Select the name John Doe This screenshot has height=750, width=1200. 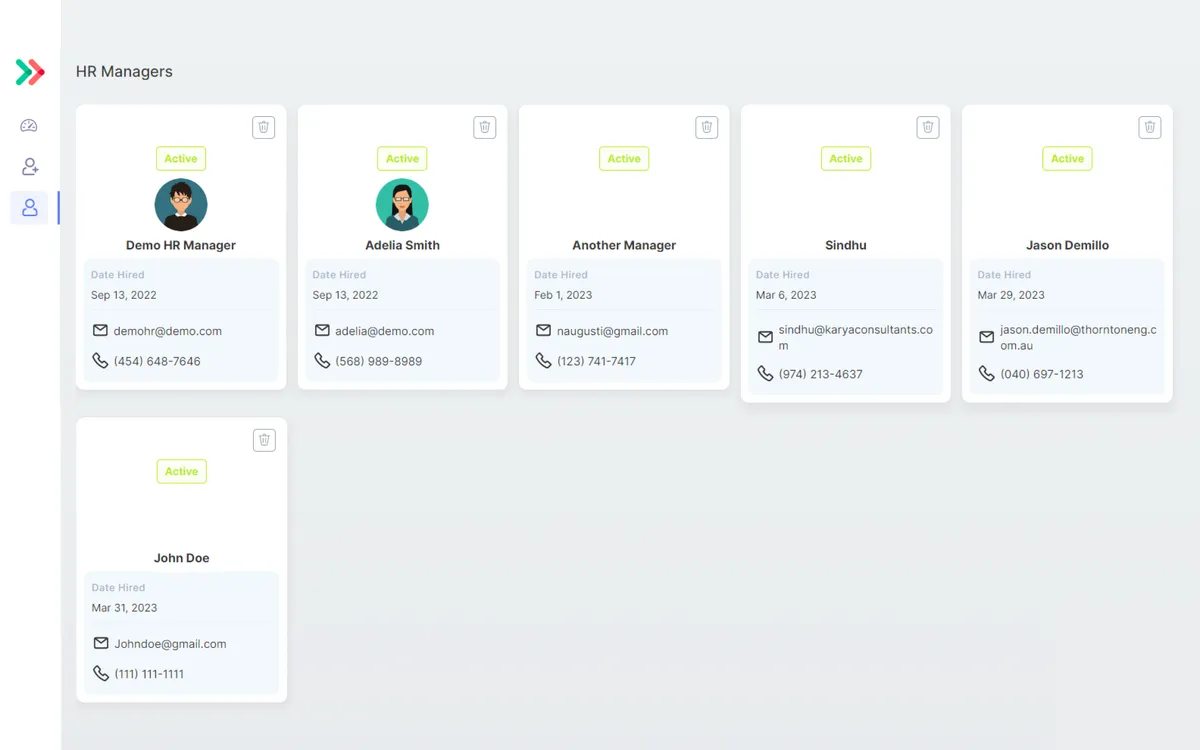click(x=182, y=558)
